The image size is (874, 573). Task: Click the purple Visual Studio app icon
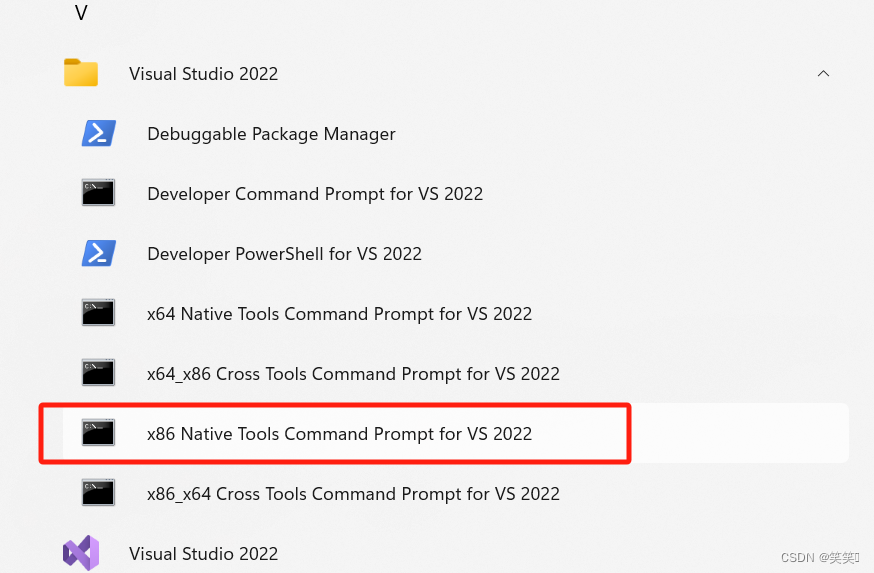click(81, 553)
